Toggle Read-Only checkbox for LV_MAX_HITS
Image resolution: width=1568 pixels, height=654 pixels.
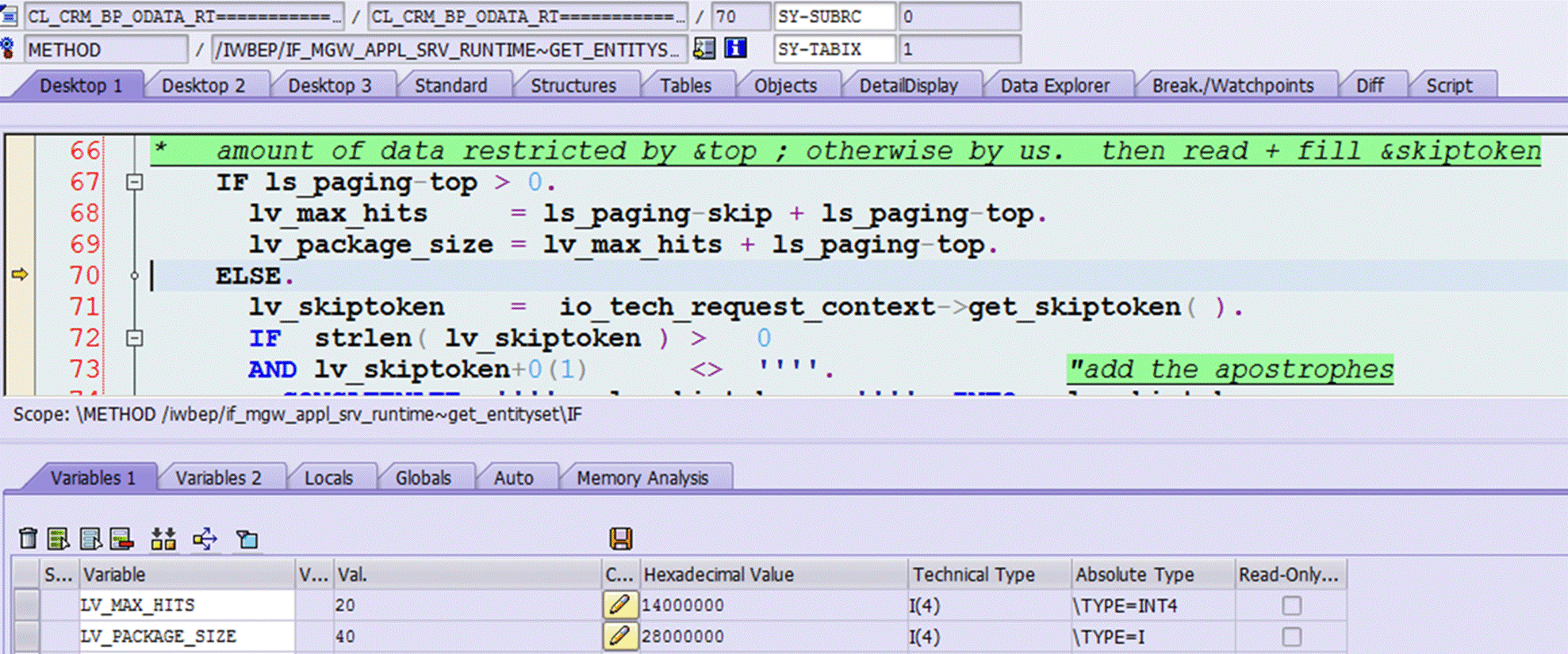click(x=1291, y=606)
